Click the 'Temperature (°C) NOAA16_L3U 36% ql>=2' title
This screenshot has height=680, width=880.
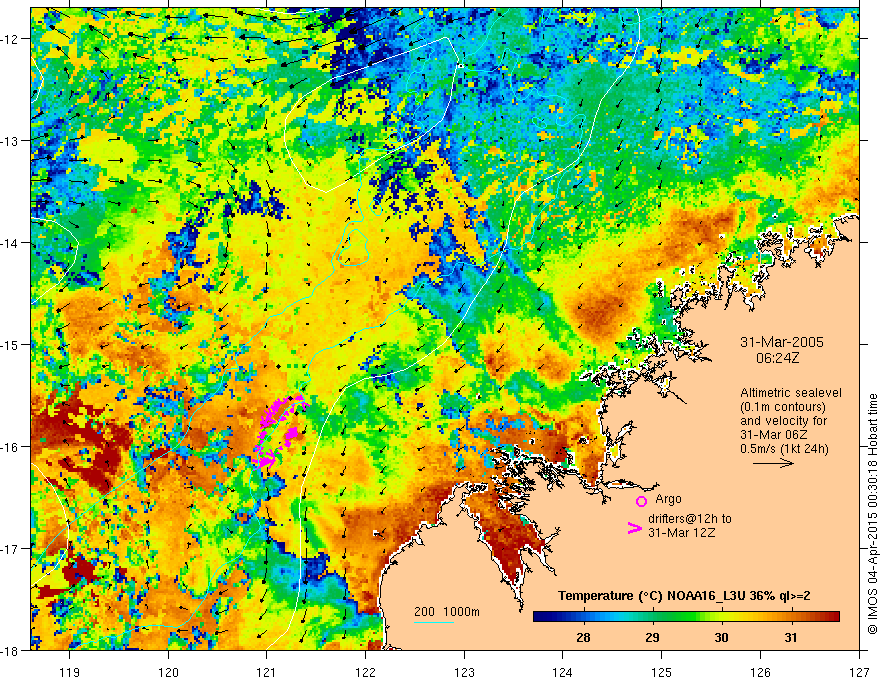pyautogui.click(x=684, y=596)
